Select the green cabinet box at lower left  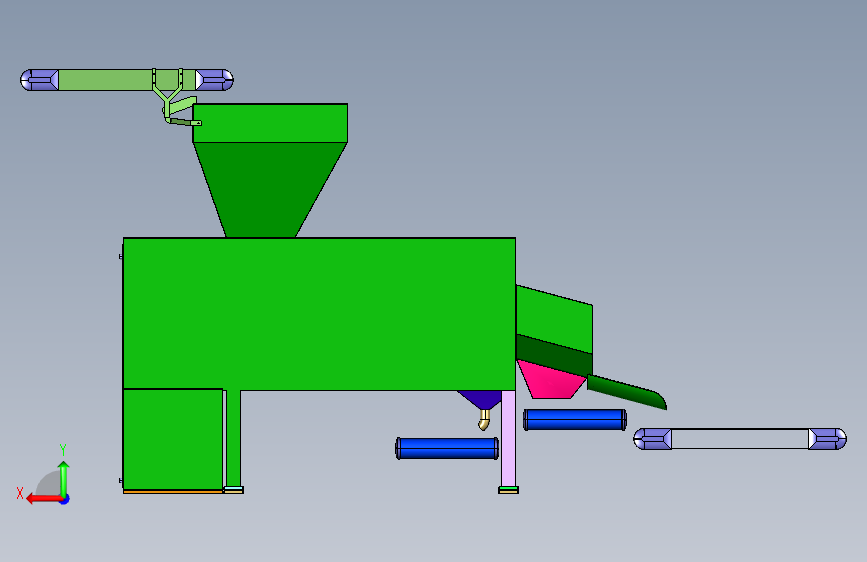[x=173, y=439]
